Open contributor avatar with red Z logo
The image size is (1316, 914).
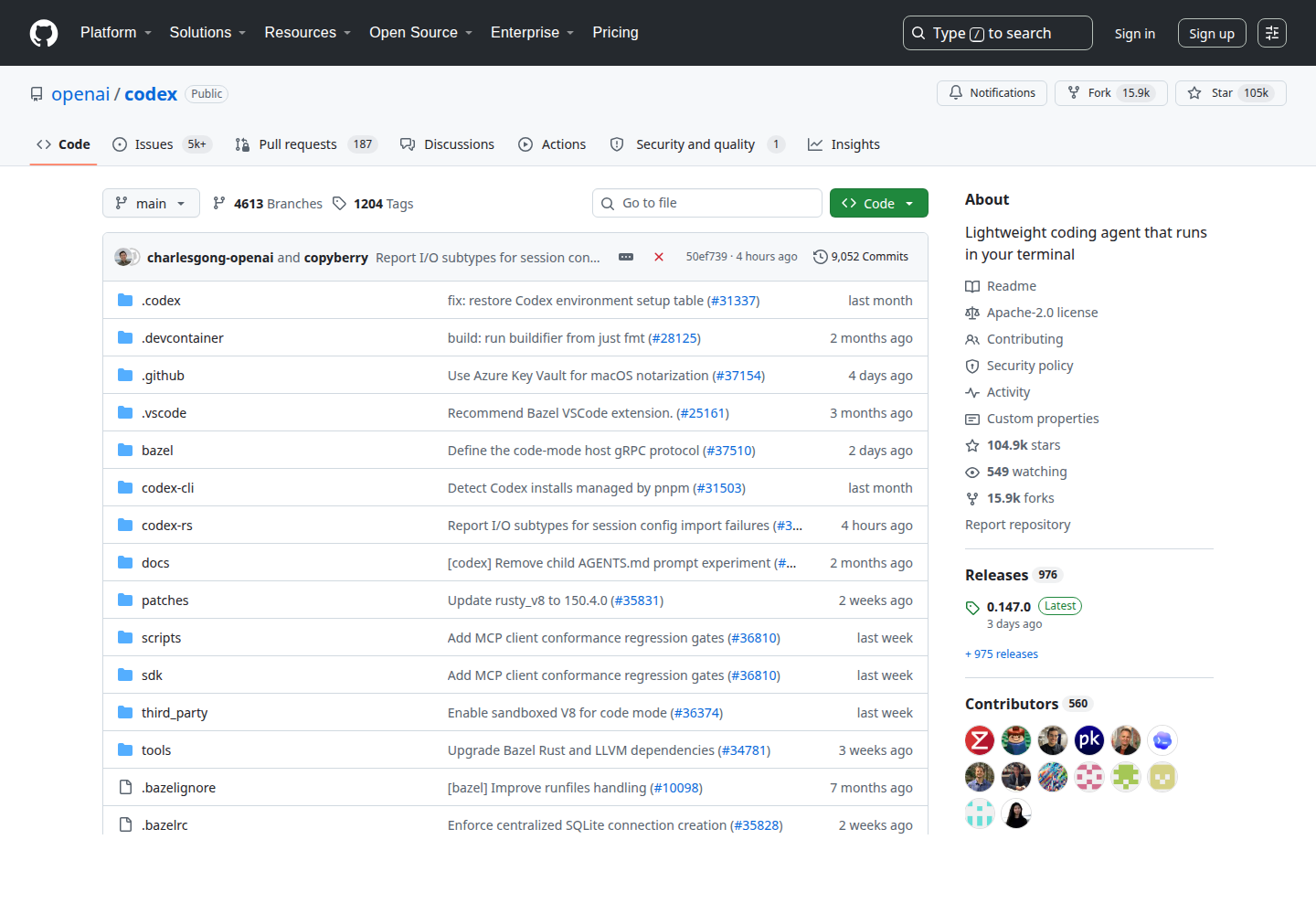980,740
